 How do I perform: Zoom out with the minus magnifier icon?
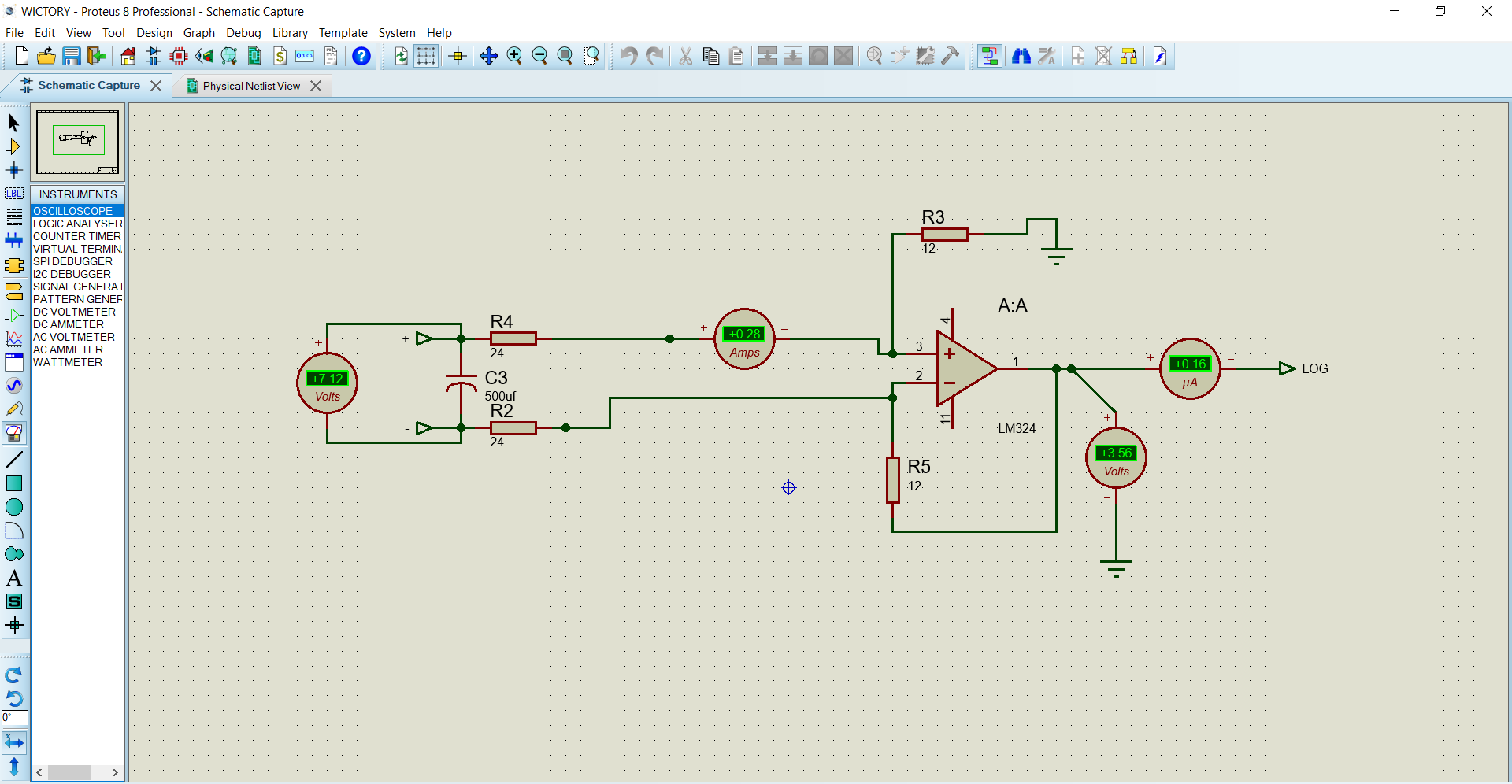[x=539, y=56]
